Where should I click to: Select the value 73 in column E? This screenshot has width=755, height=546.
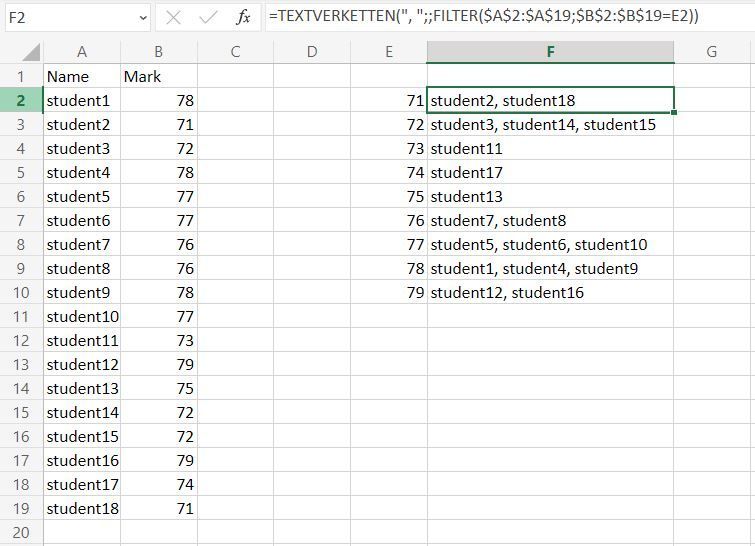coord(389,148)
